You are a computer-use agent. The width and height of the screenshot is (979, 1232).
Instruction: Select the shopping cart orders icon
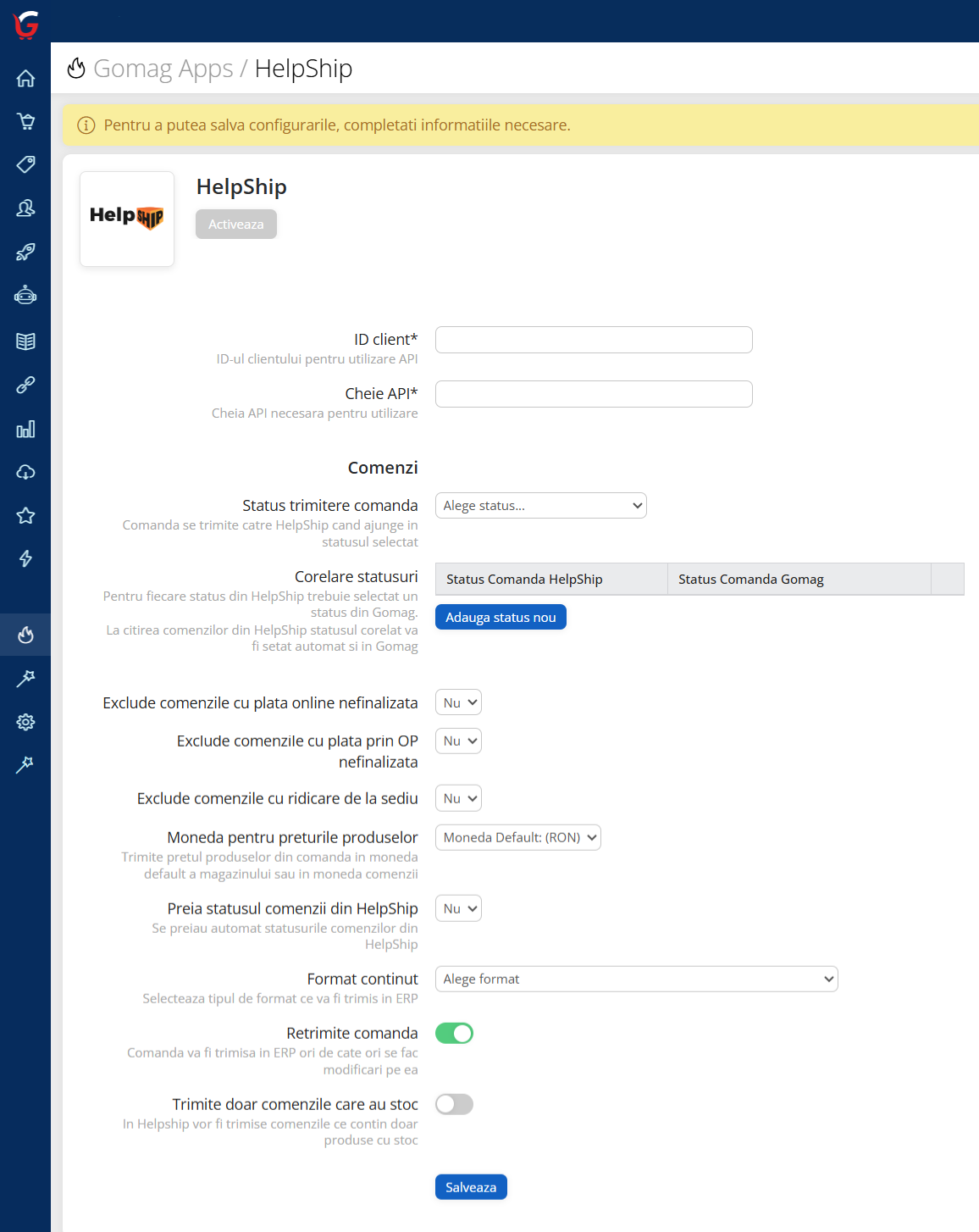[25, 121]
